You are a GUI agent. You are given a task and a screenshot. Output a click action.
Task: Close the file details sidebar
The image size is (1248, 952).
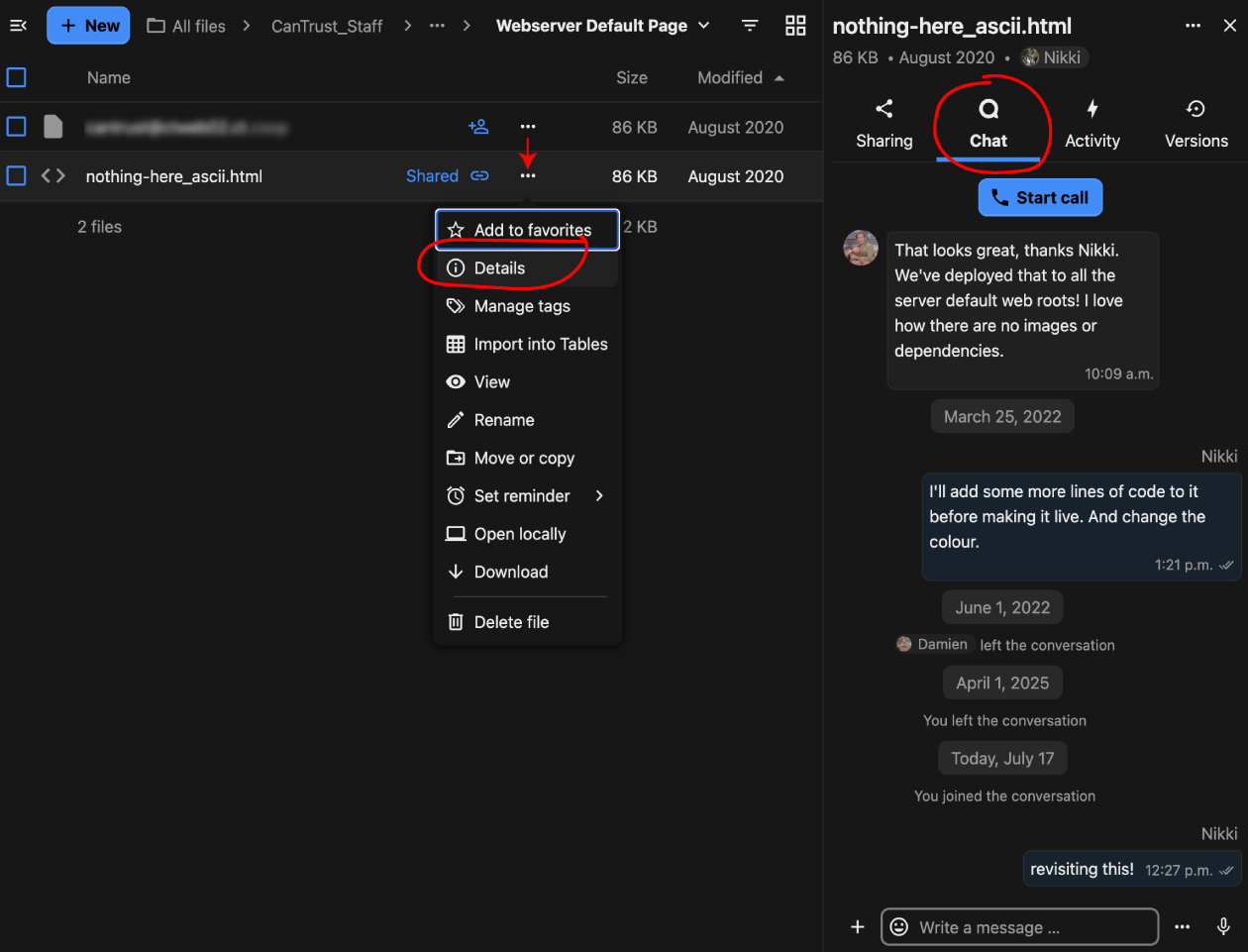pos(1229,26)
